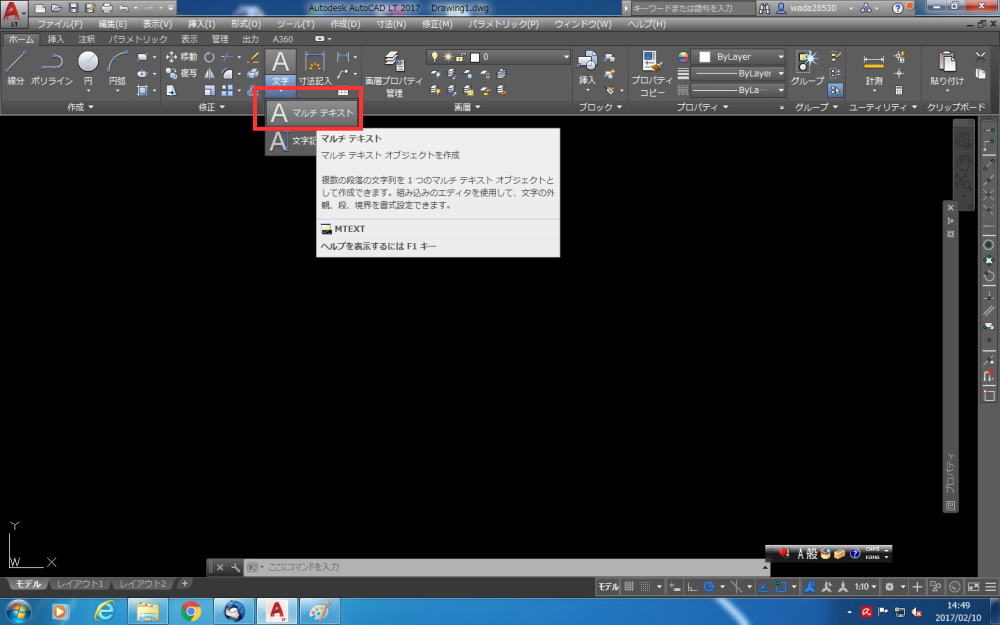Switch to the レイアウト1 tab
The width and height of the screenshot is (1000, 625).
[80, 584]
